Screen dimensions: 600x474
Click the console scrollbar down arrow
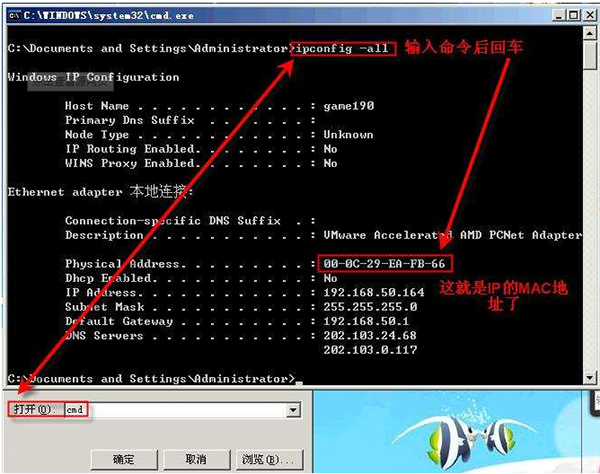[x=589, y=378]
